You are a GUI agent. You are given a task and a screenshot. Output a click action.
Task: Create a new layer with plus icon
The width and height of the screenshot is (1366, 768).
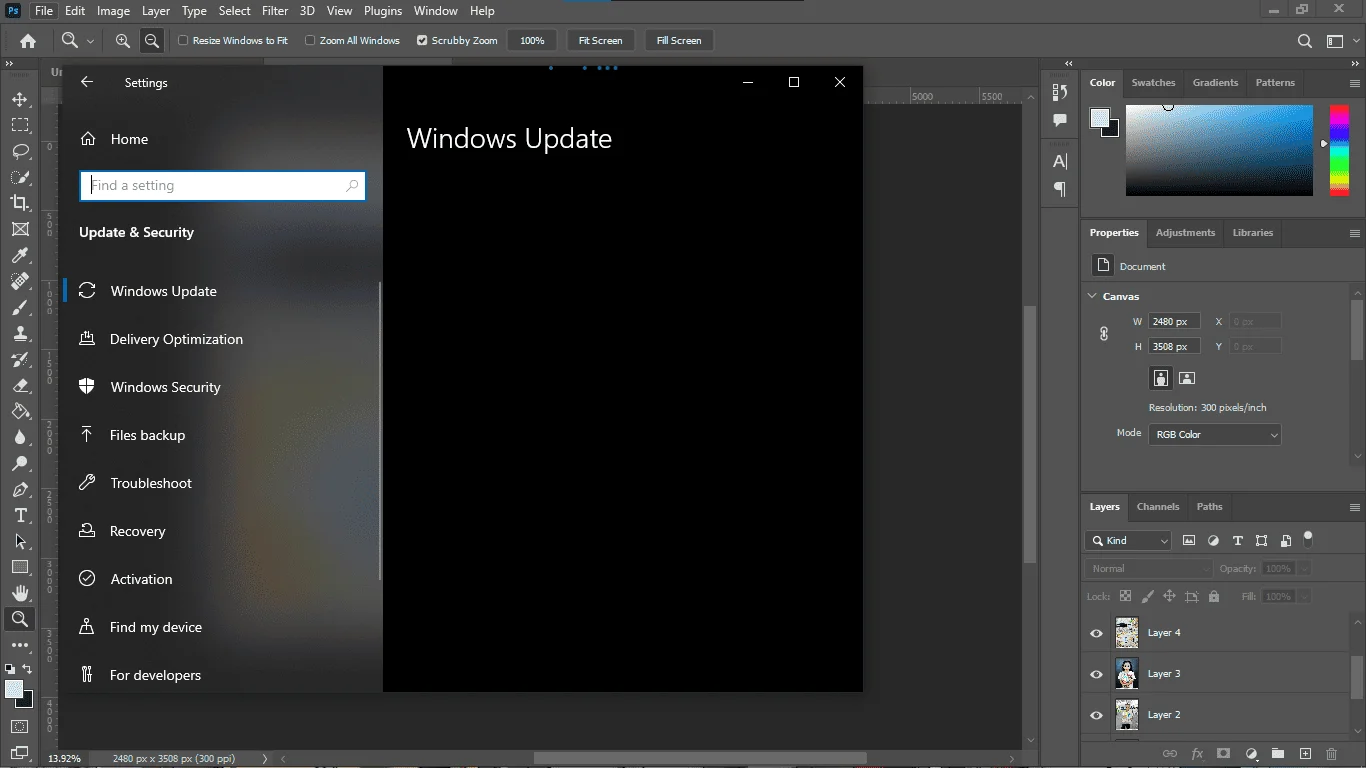[1305, 753]
